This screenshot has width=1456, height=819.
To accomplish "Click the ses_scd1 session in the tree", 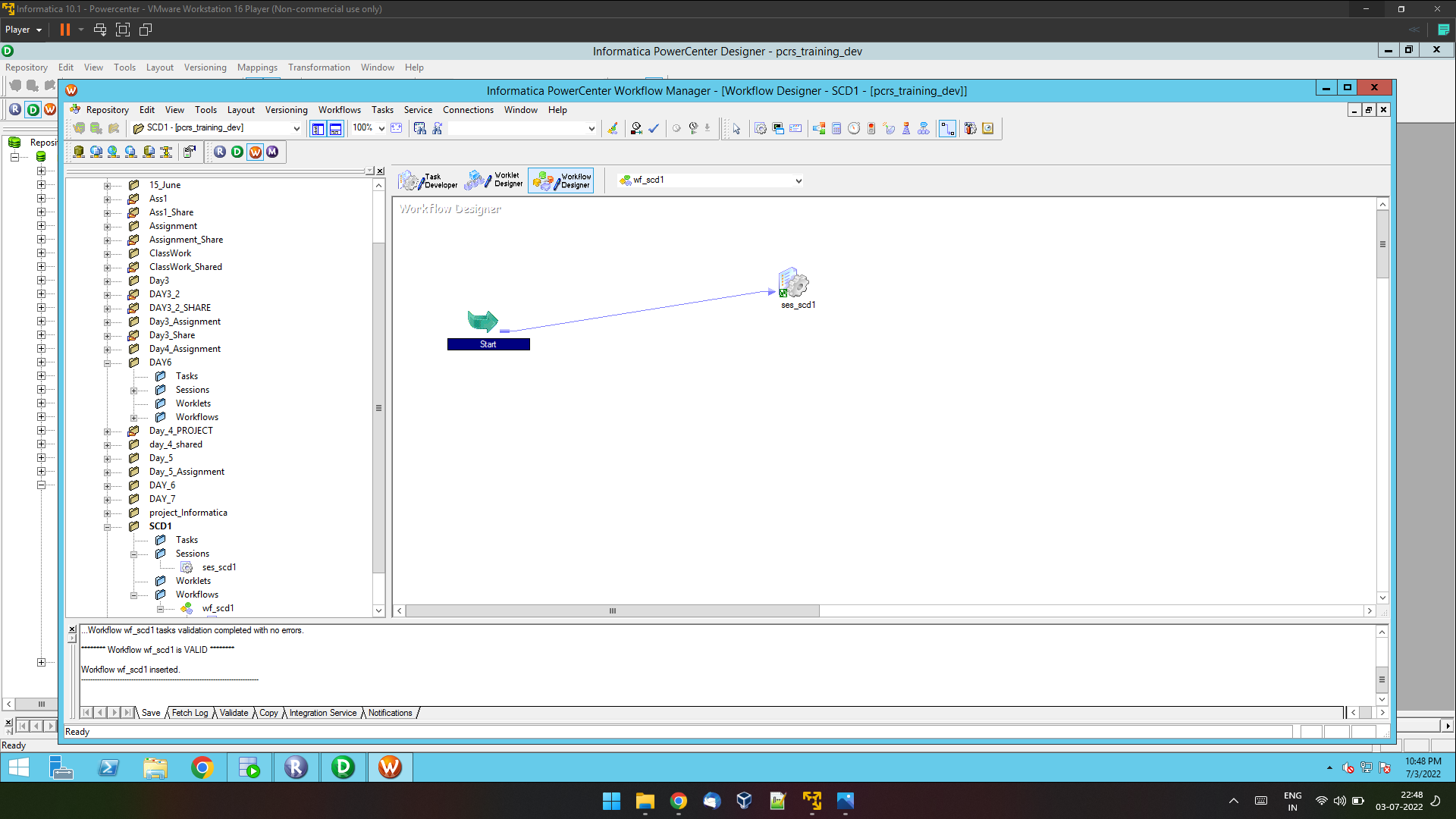I will (x=220, y=566).
